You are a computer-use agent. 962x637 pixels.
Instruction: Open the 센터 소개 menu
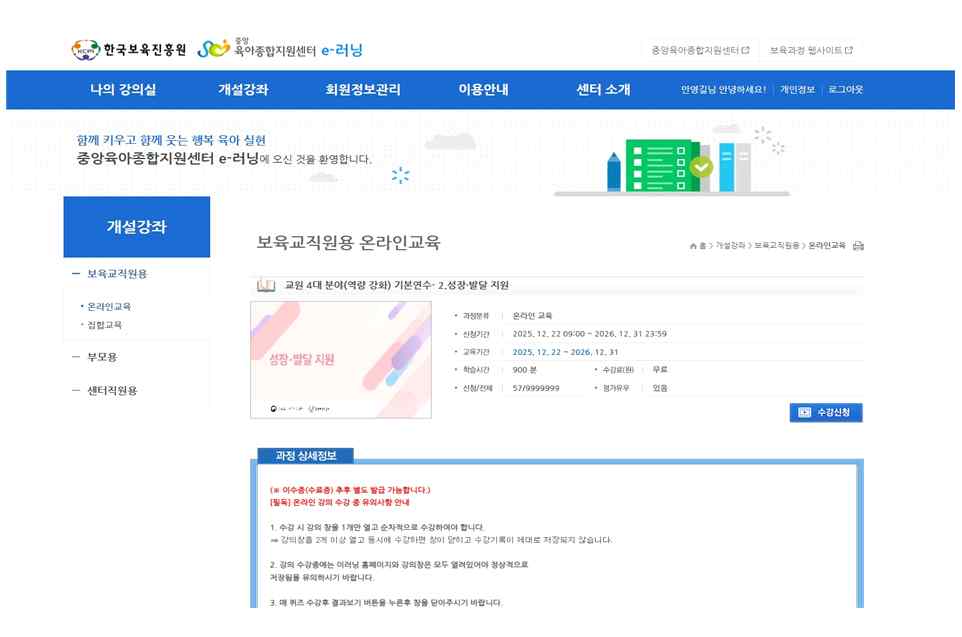pyautogui.click(x=603, y=90)
